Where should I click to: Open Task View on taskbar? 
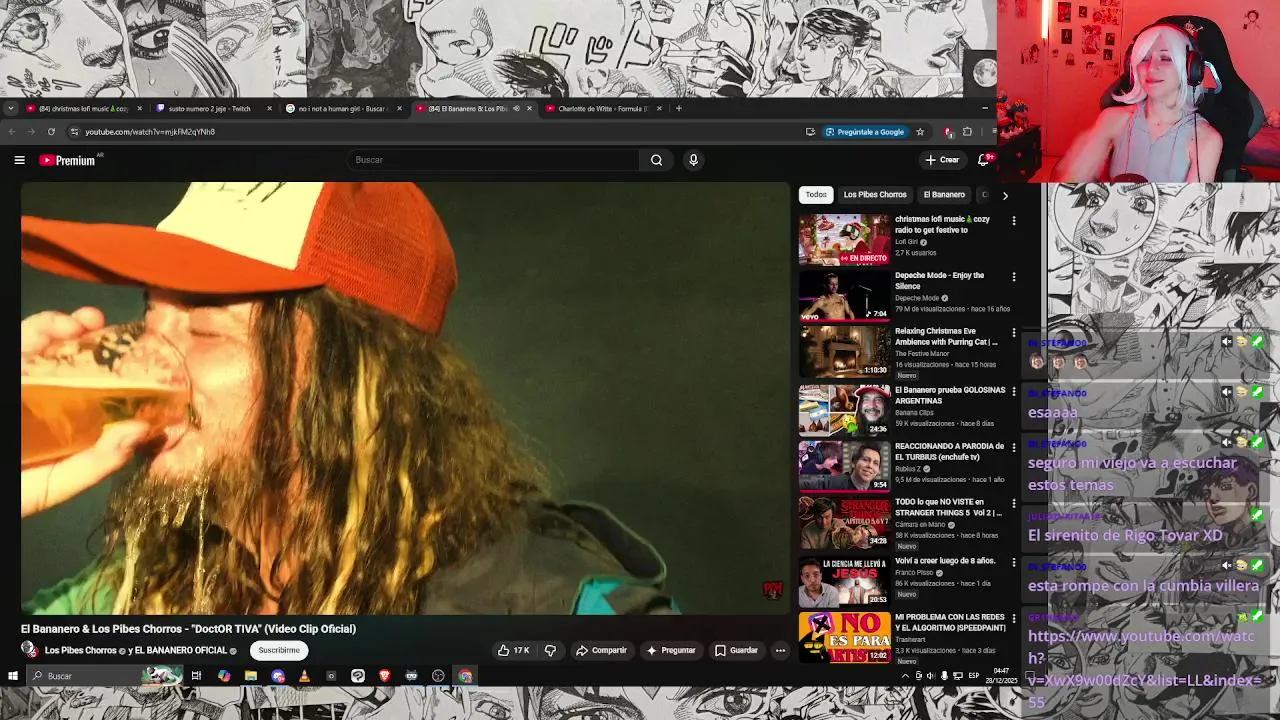coord(196,676)
